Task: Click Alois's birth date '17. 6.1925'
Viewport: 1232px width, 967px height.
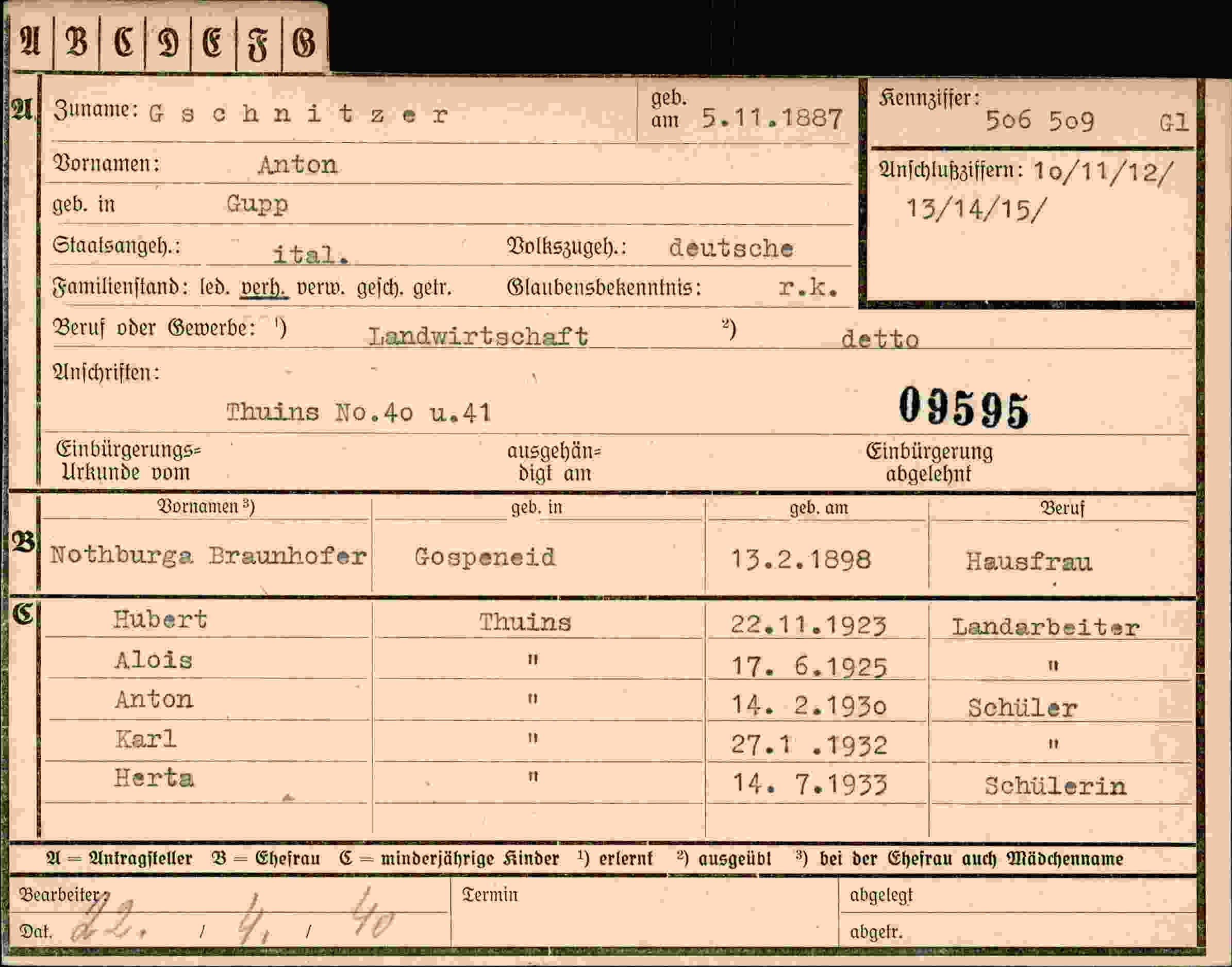Action: pos(809,666)
